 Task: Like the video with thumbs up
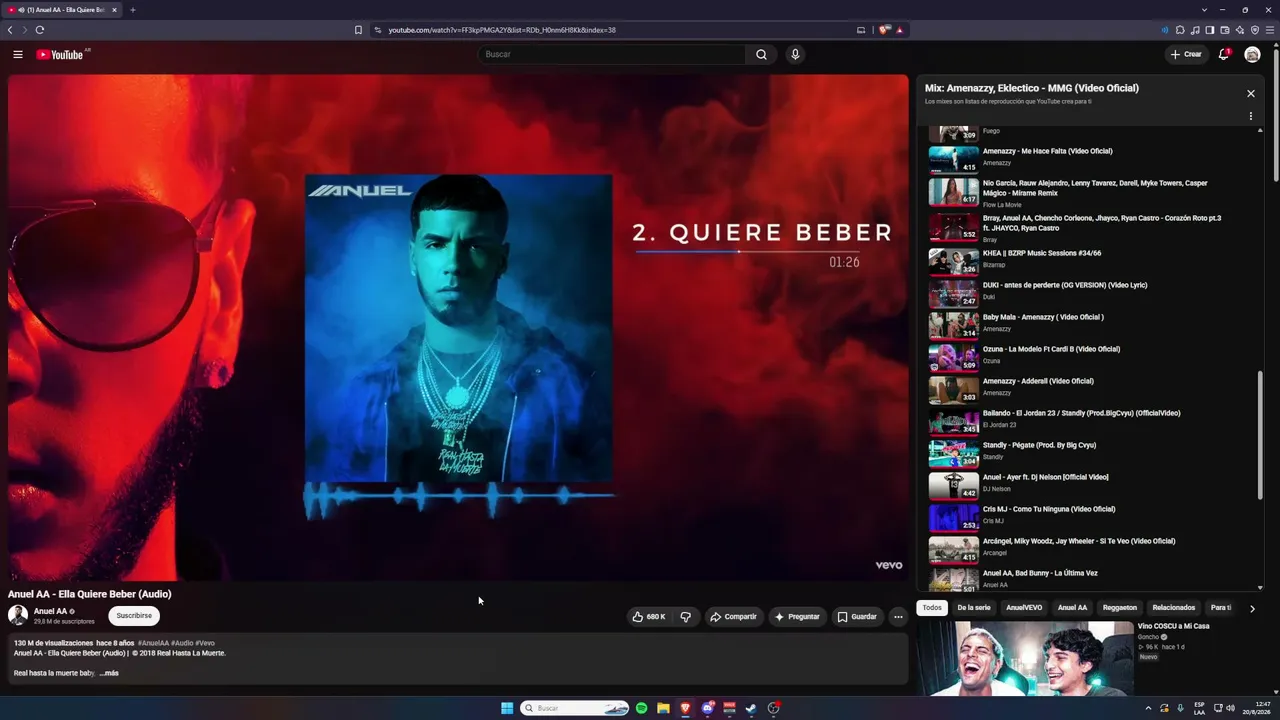click(x=648, y=617)
